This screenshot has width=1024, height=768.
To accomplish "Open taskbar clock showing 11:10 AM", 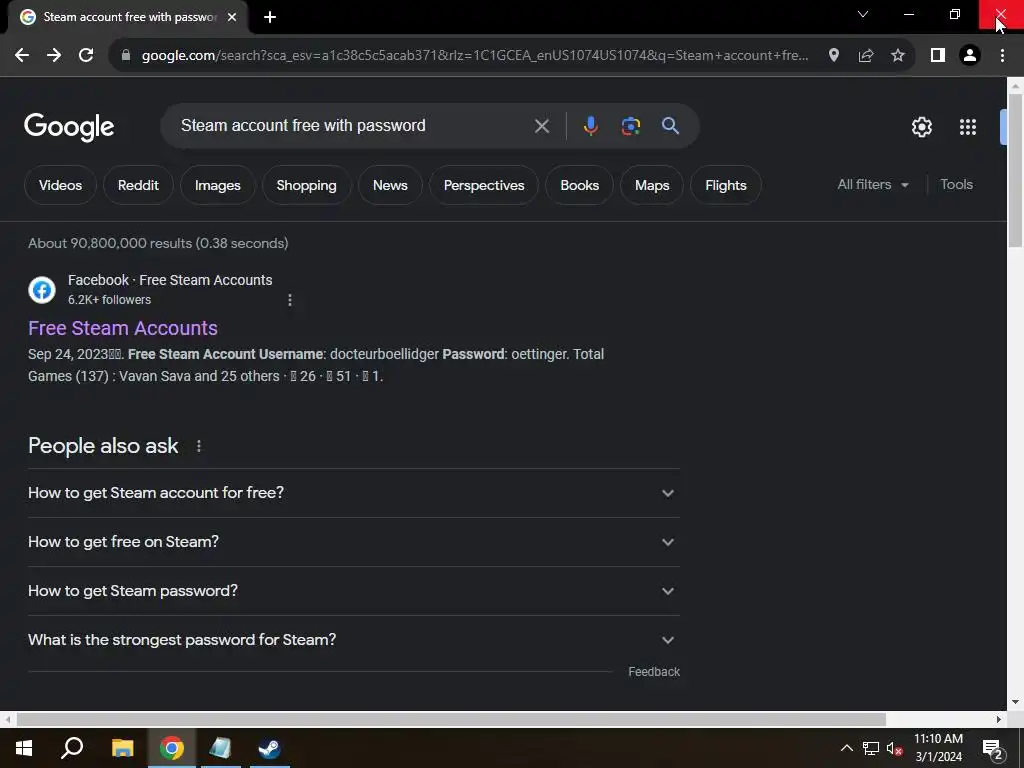I will (938, 748).
